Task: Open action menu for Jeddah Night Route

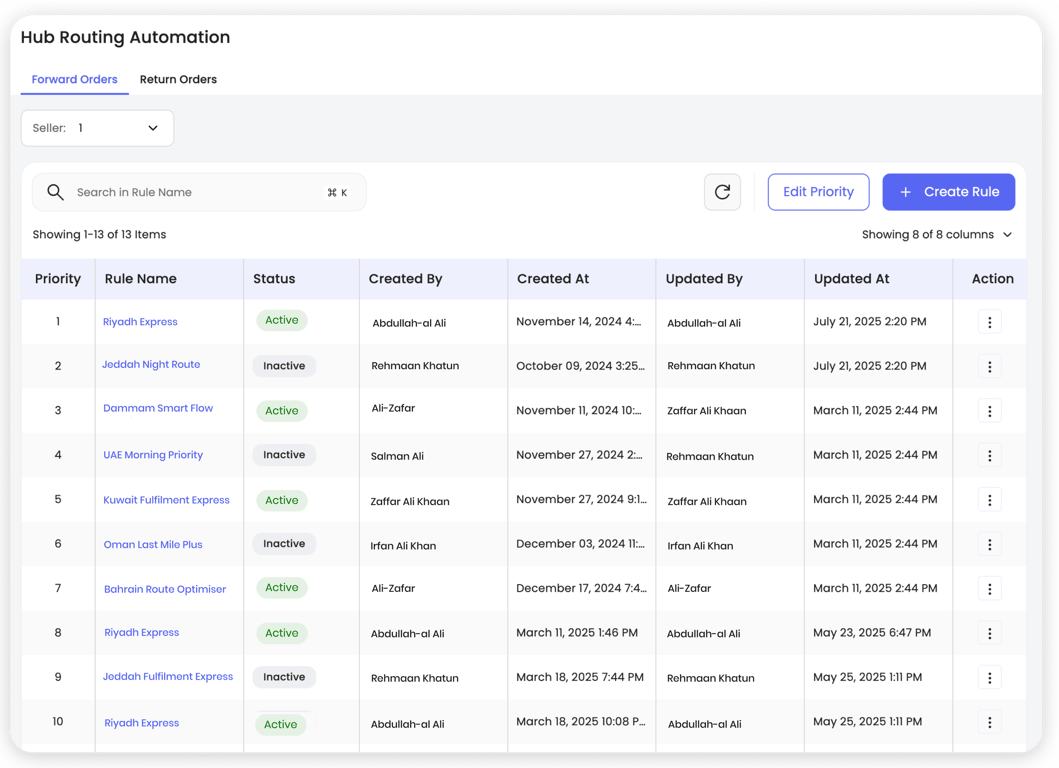Action: coord(989,367)
